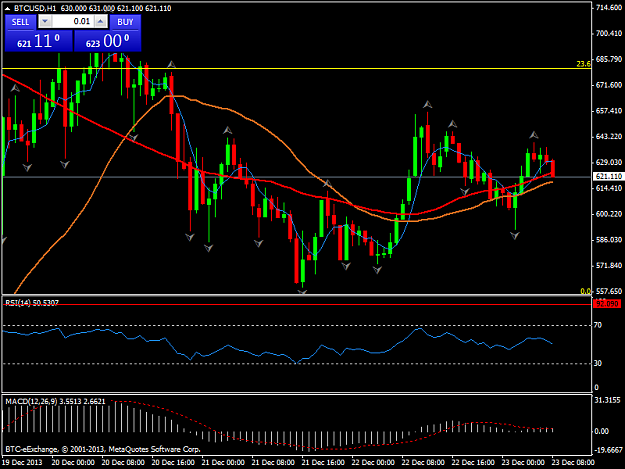Click the 700.410 price scale label
Viewport: 625px width, 469px height.
609,33
